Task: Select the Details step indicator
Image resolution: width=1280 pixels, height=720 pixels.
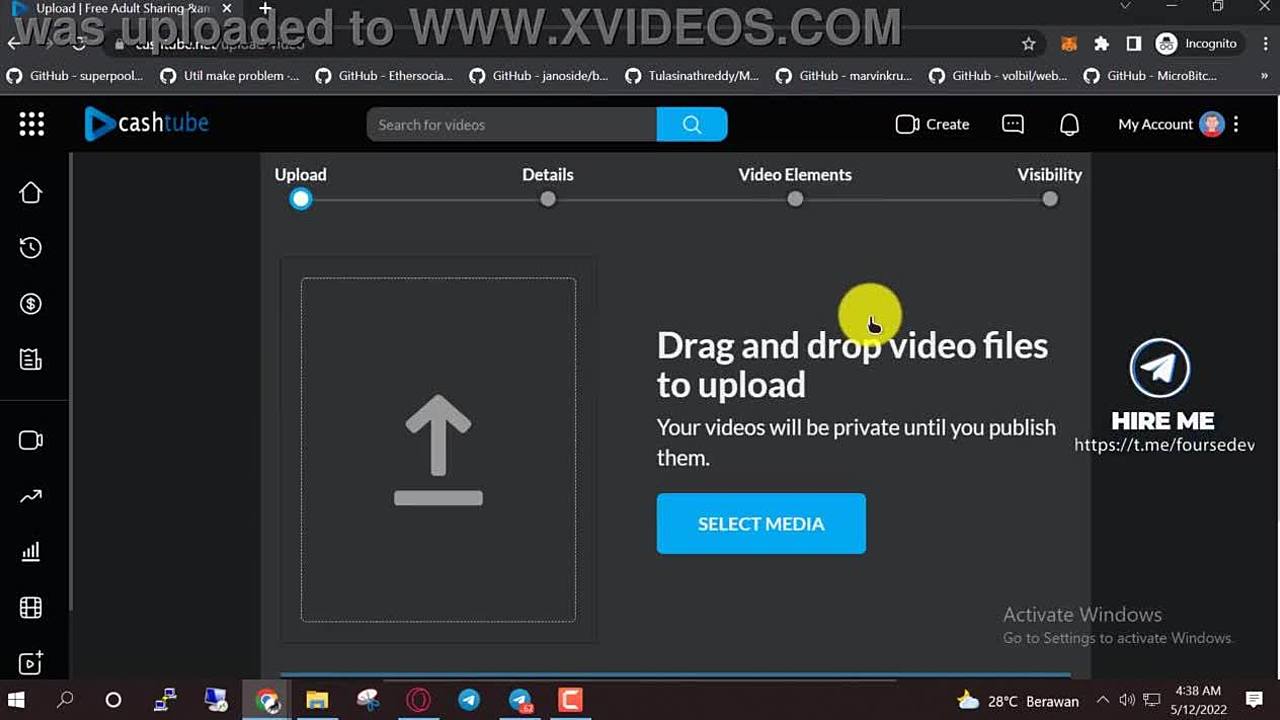Action: pyautogui.click(x=547, y=199)
